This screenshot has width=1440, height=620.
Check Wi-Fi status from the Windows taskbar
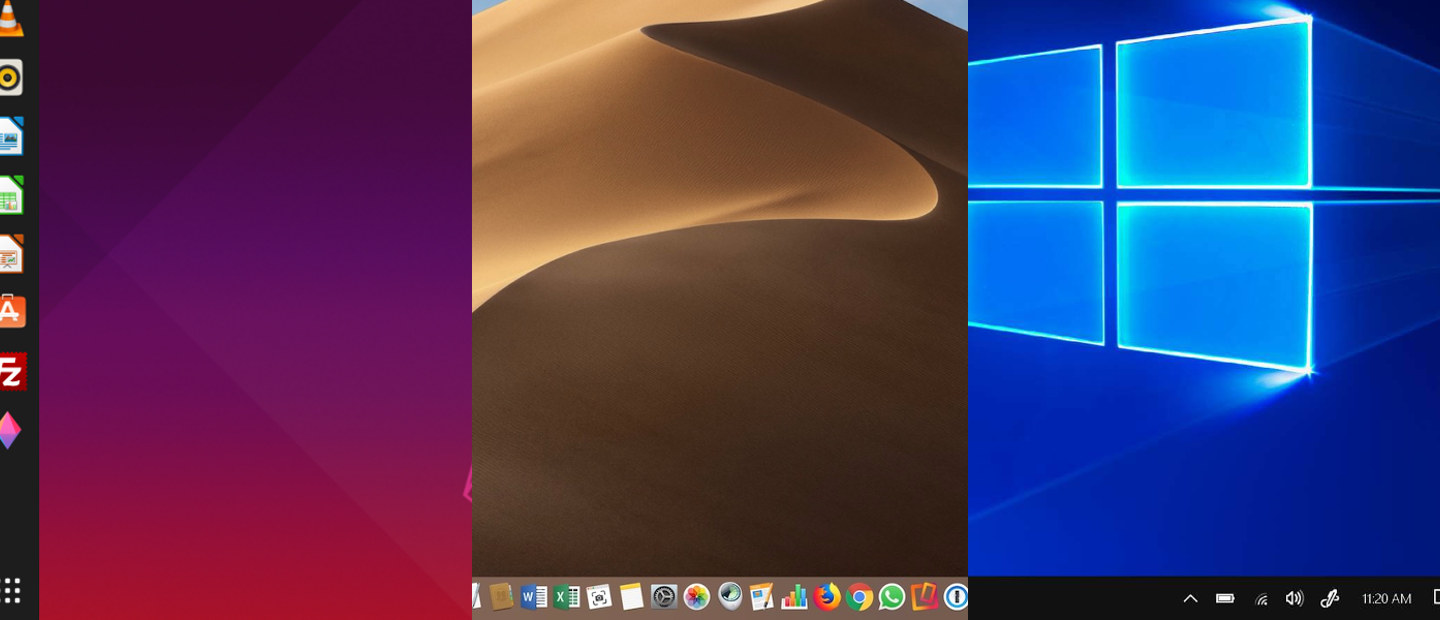pyautogui.click(x=1260, y=598)
